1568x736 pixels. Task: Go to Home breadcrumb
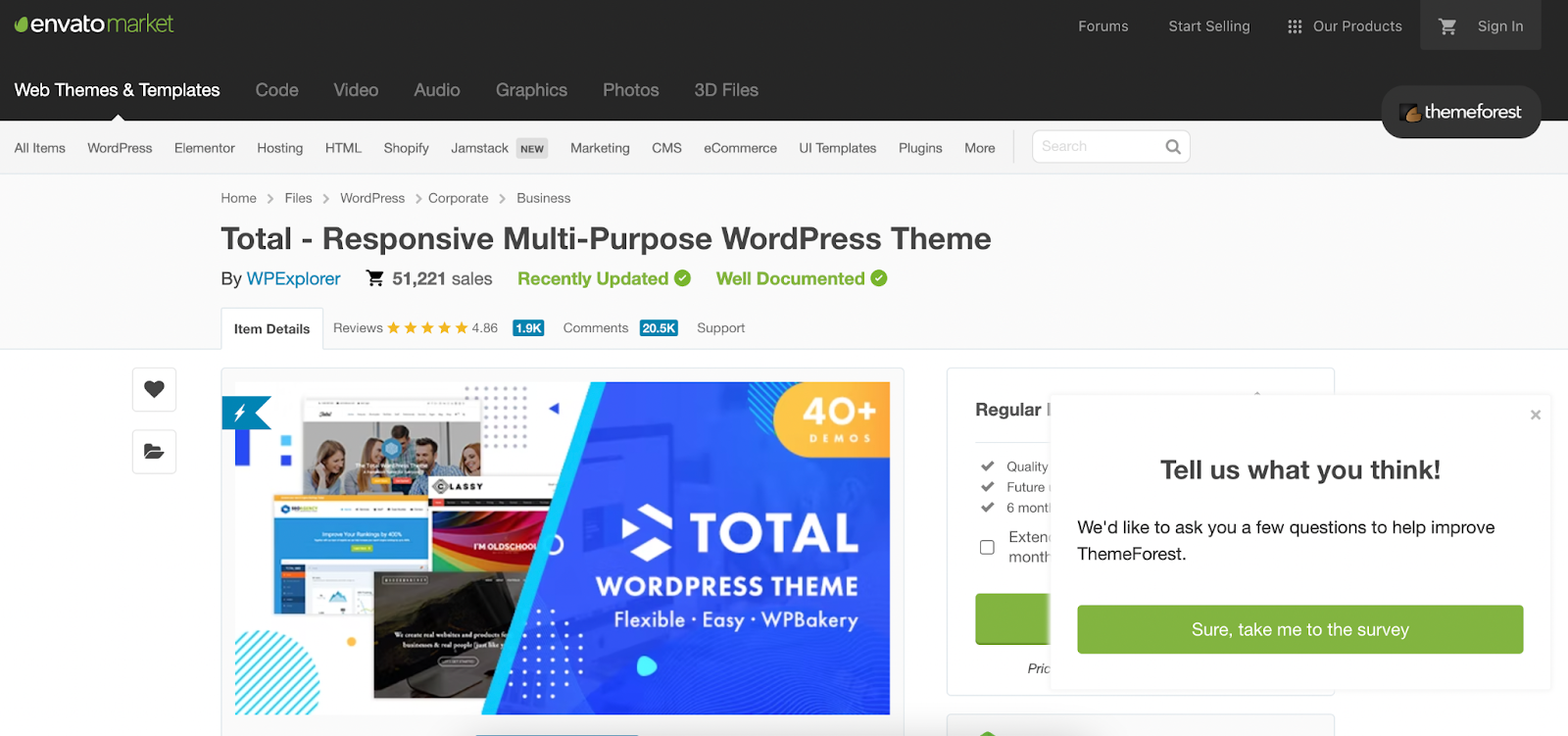(x=238, y=198)
